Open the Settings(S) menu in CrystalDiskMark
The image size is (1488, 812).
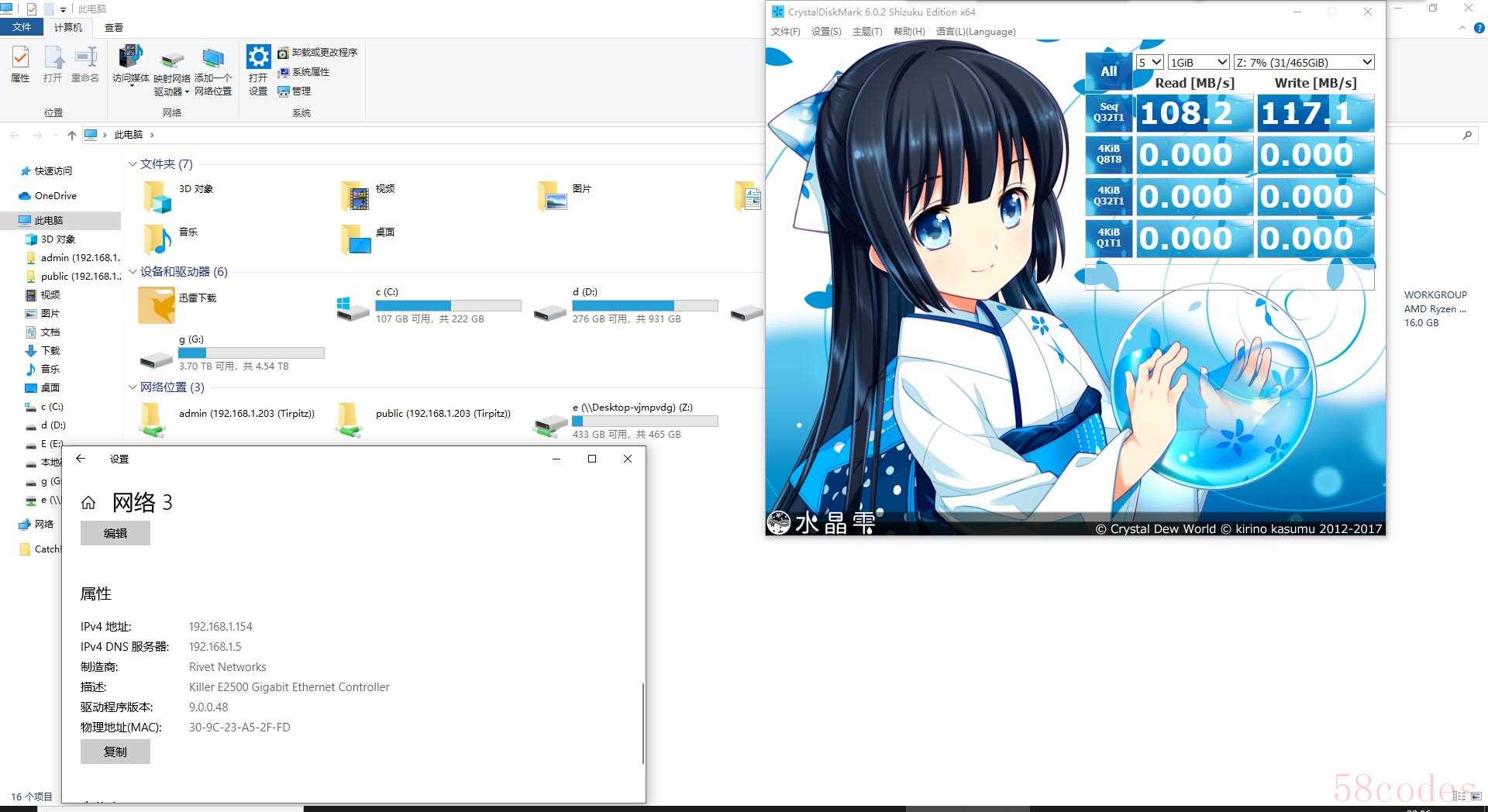[825, 32]
